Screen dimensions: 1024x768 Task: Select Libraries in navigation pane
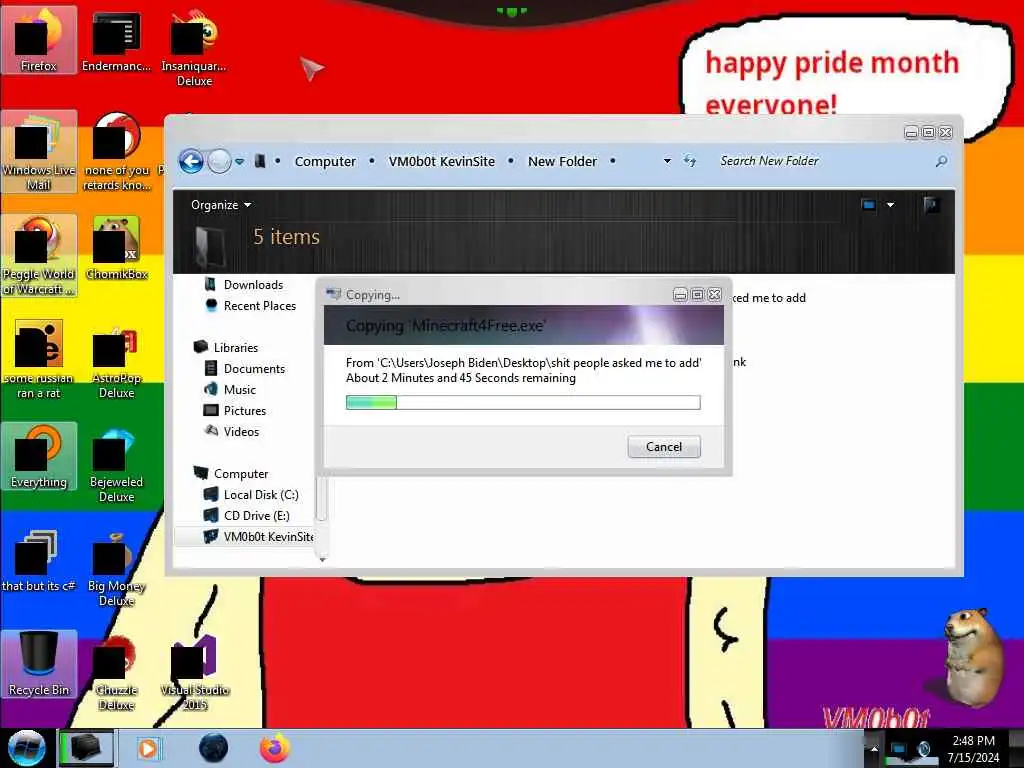pos(225,347)
